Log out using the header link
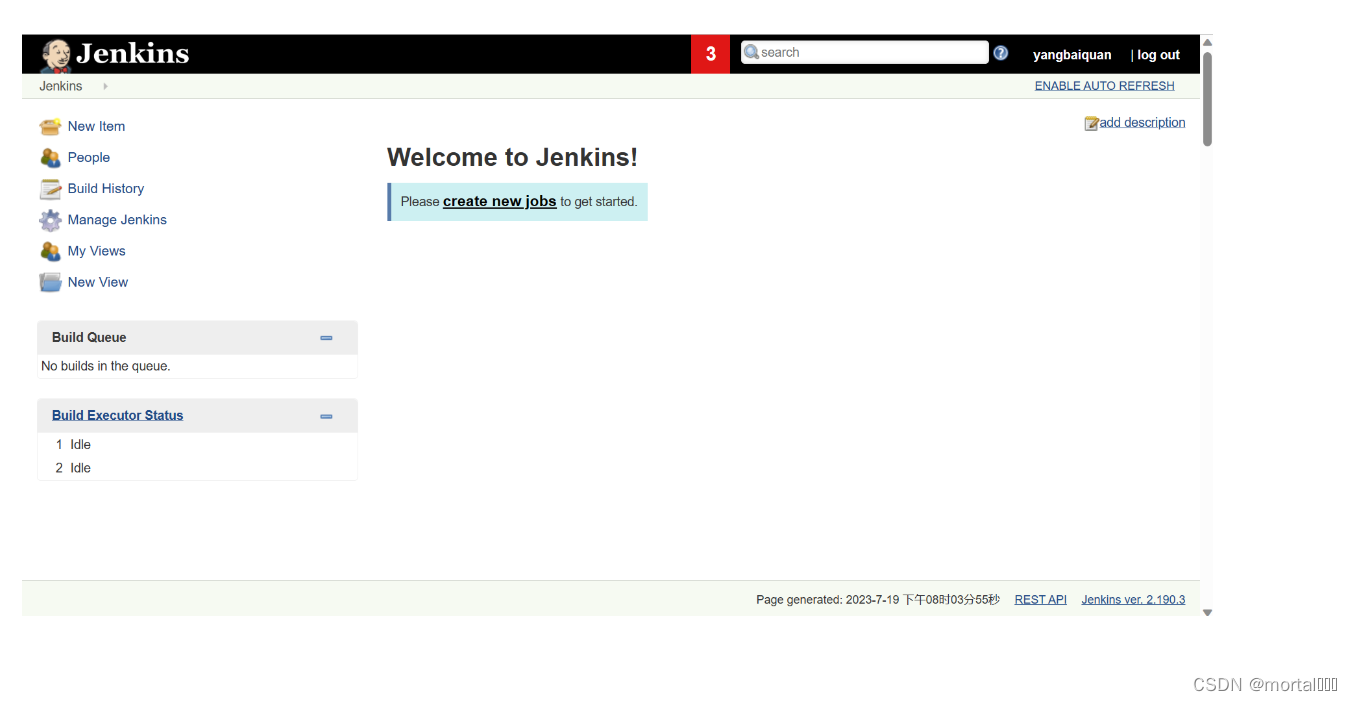Image resolution: width=1352 pixels, height=701 pixels. pyautogui.click(x=1158, y=55)
